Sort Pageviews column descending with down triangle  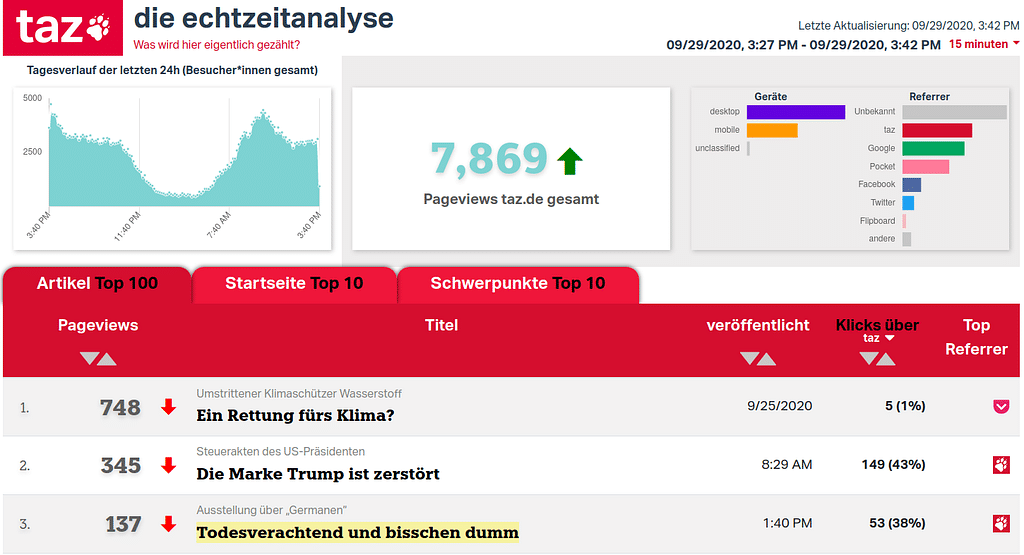[x=89, y=359]
